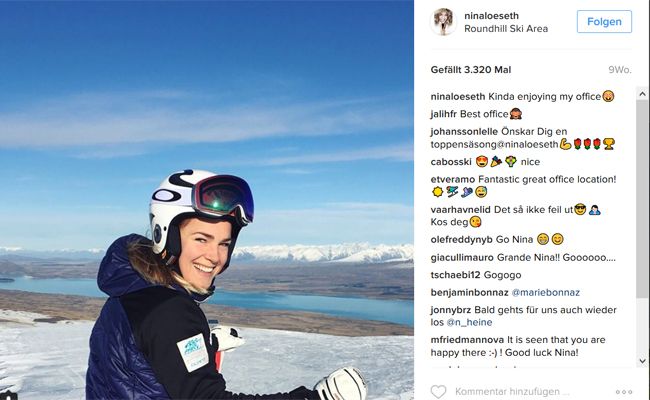The width and height of the screenshot is (650, 400).
Task: Open commenter cabosski's profile
Action: 451,162
